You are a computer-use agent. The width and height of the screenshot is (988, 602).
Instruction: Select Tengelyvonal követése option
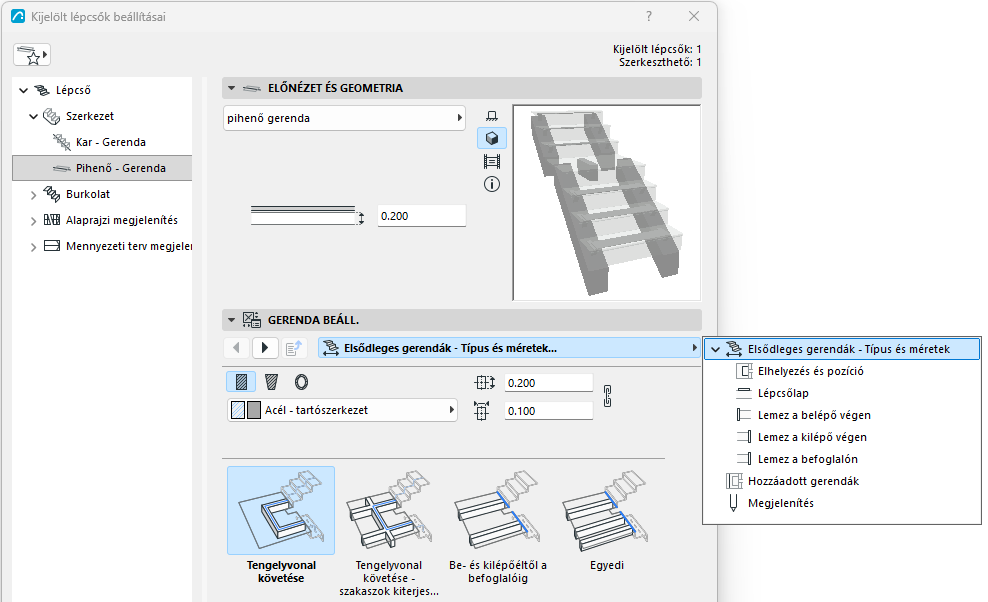[x=281, y=526]
